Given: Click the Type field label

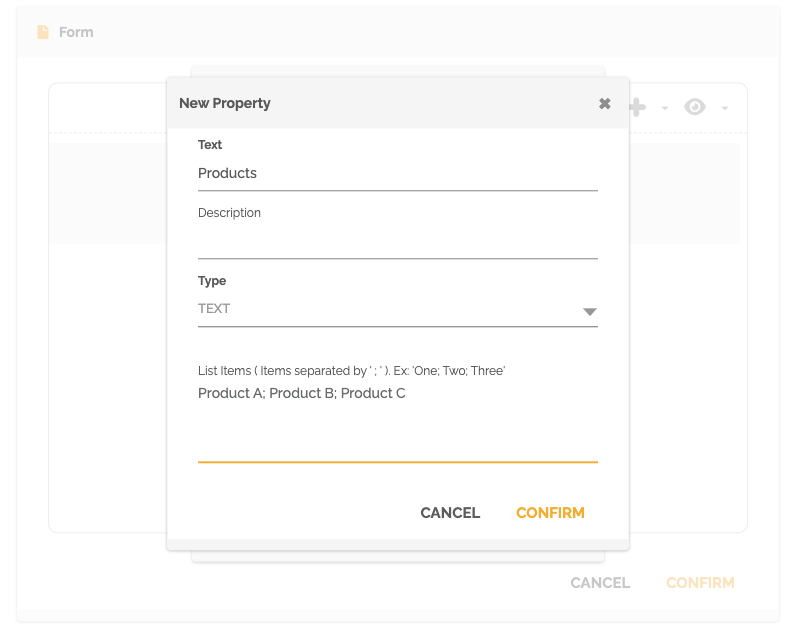Looking at the screenshot, I should pos(212,281).
